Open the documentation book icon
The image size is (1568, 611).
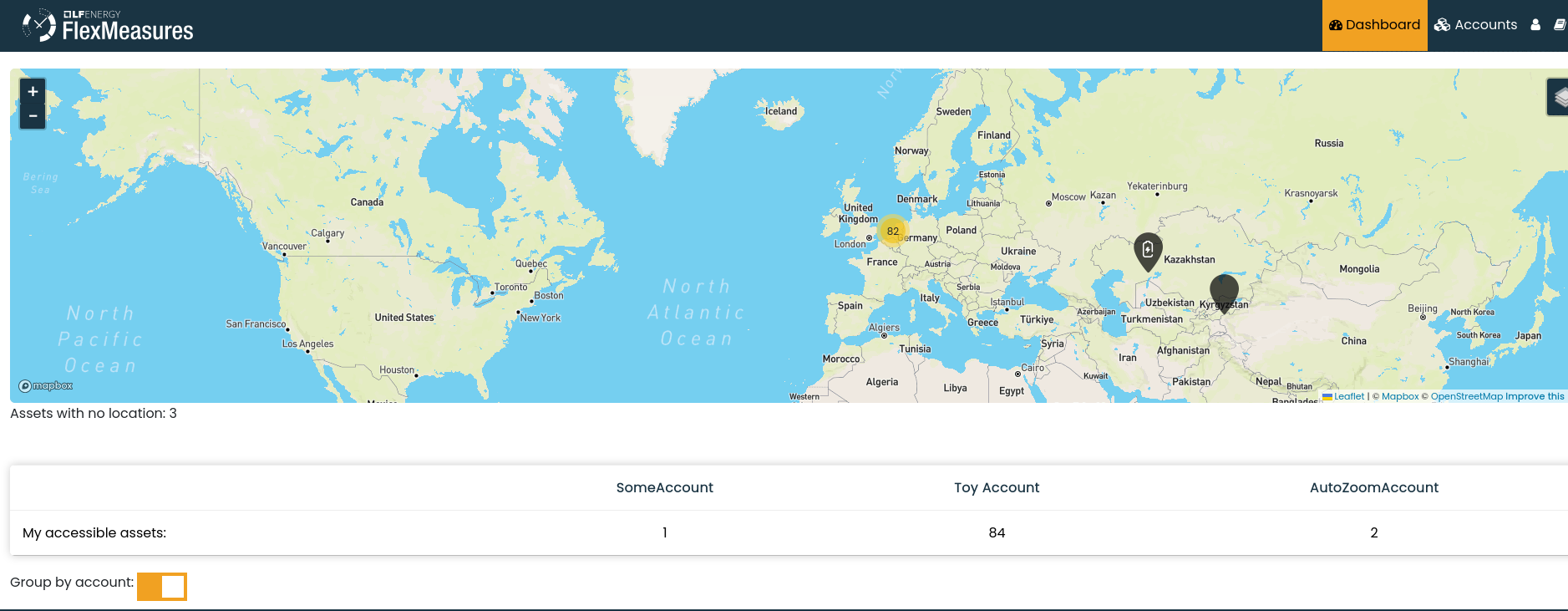pos(1559,25)
